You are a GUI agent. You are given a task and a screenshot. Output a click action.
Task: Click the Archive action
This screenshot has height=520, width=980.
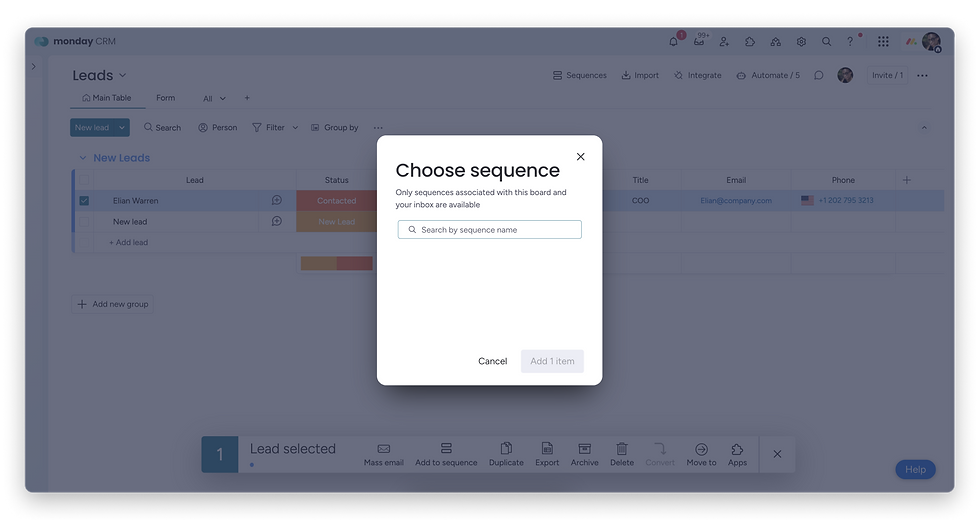tap(584, 454)
